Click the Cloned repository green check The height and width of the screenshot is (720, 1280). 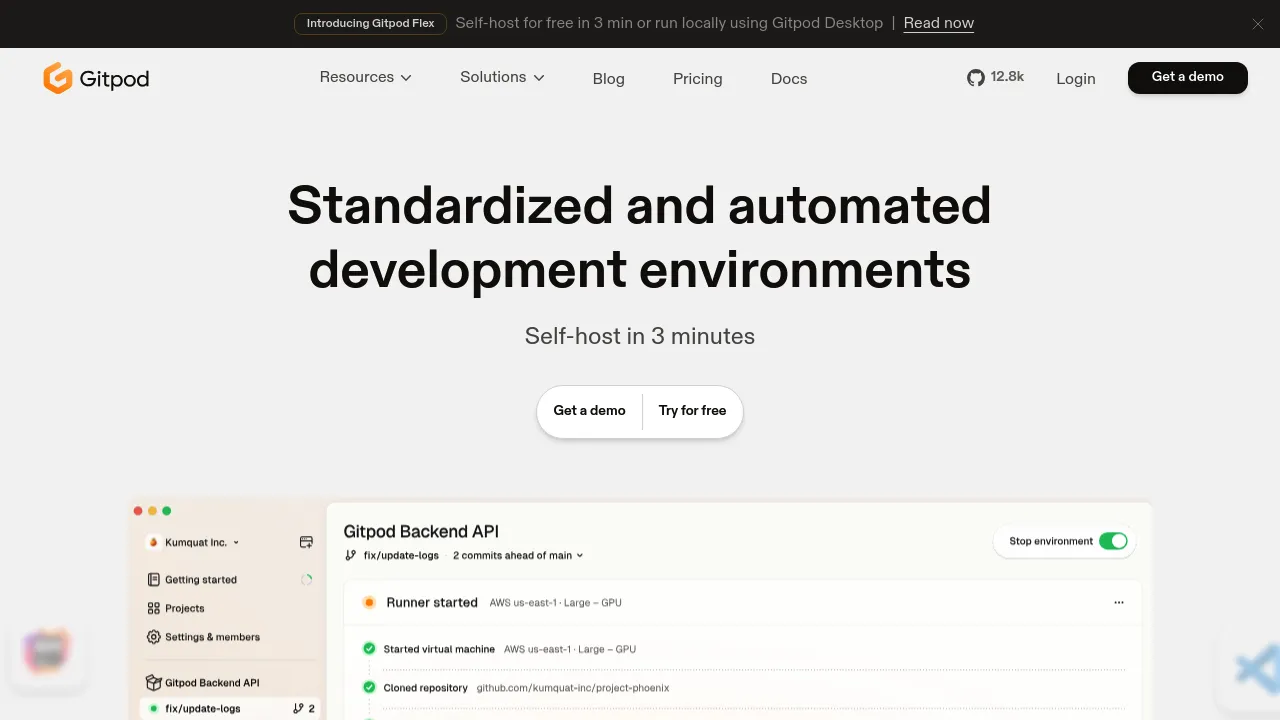369,688
